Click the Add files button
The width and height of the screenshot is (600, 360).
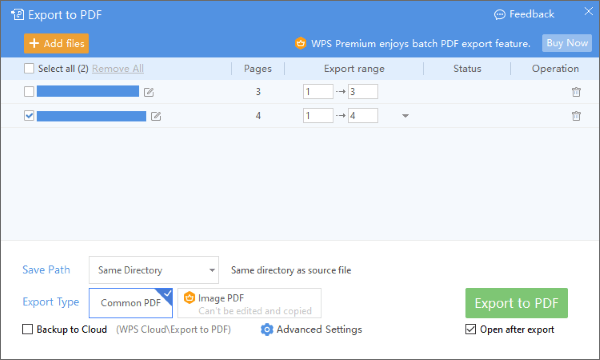[x=56, y=43]
